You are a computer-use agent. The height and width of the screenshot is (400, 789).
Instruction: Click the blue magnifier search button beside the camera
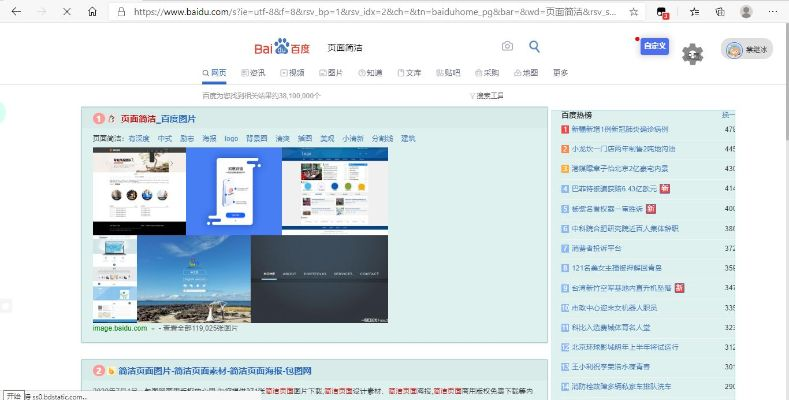[534, 46]
